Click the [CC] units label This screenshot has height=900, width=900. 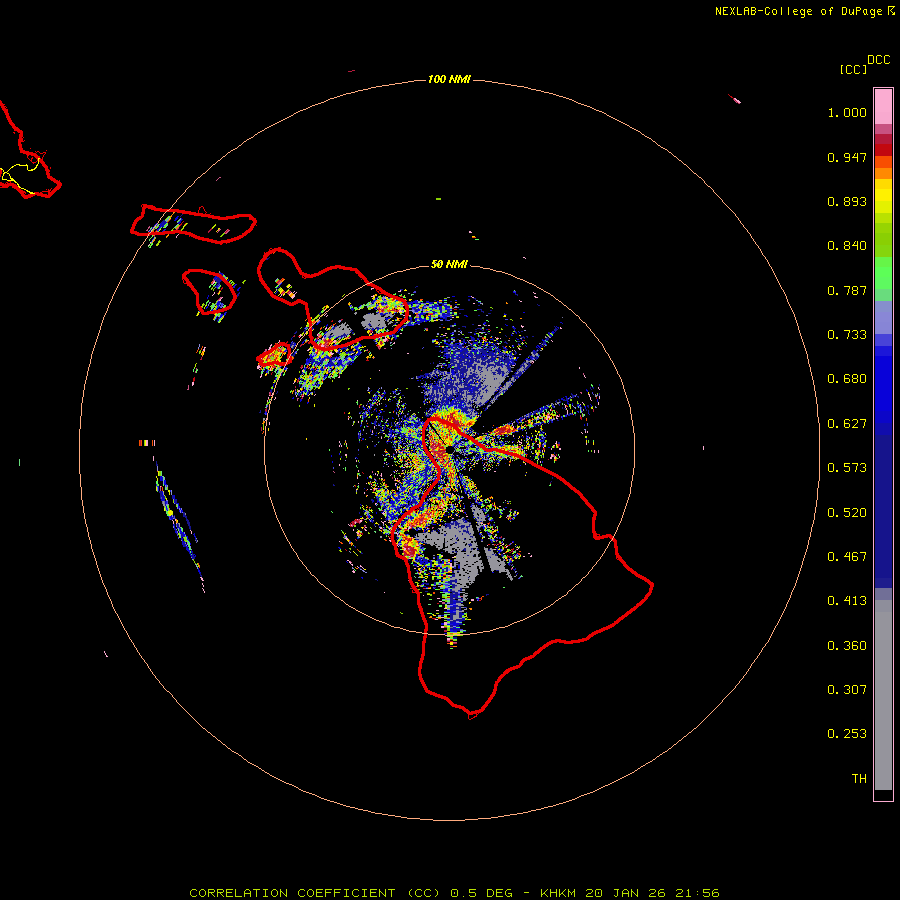click(x=854, y=69)
